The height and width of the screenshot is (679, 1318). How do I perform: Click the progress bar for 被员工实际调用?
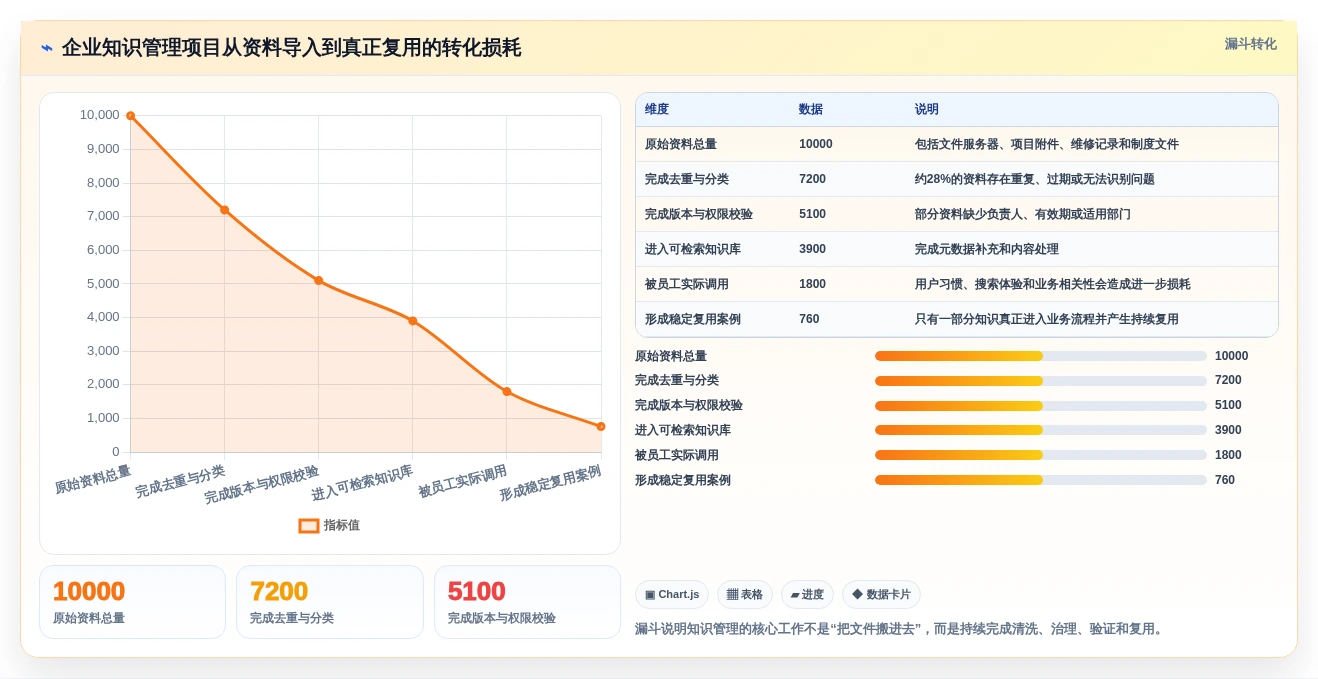[1041, 455]
